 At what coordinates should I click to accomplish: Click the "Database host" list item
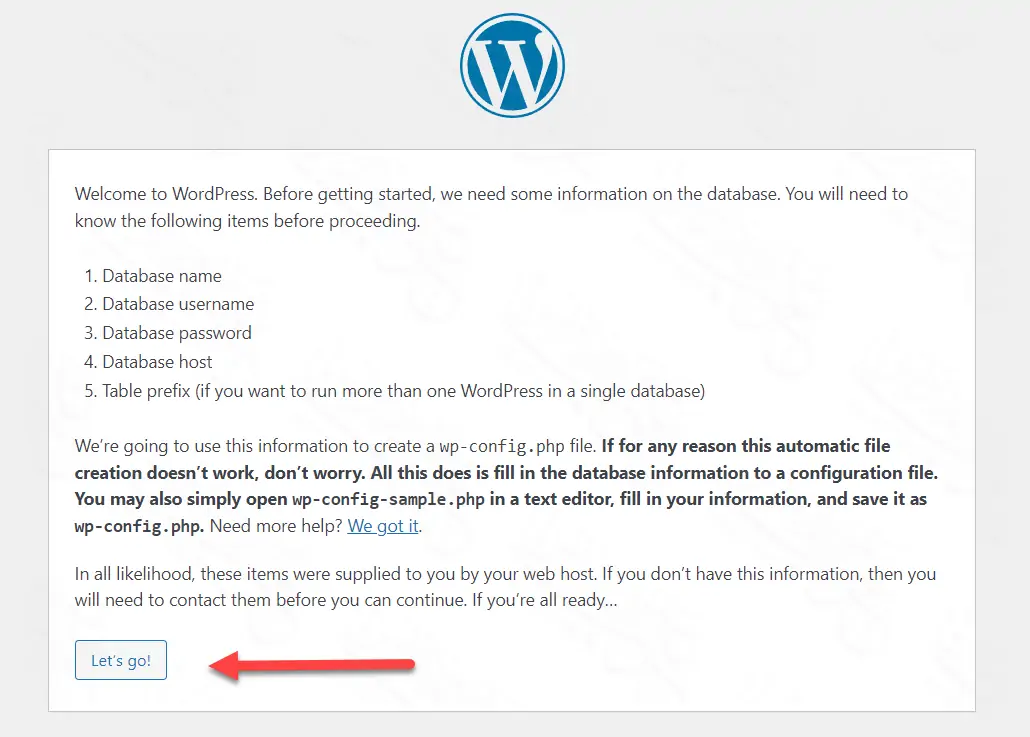point(157,362)
